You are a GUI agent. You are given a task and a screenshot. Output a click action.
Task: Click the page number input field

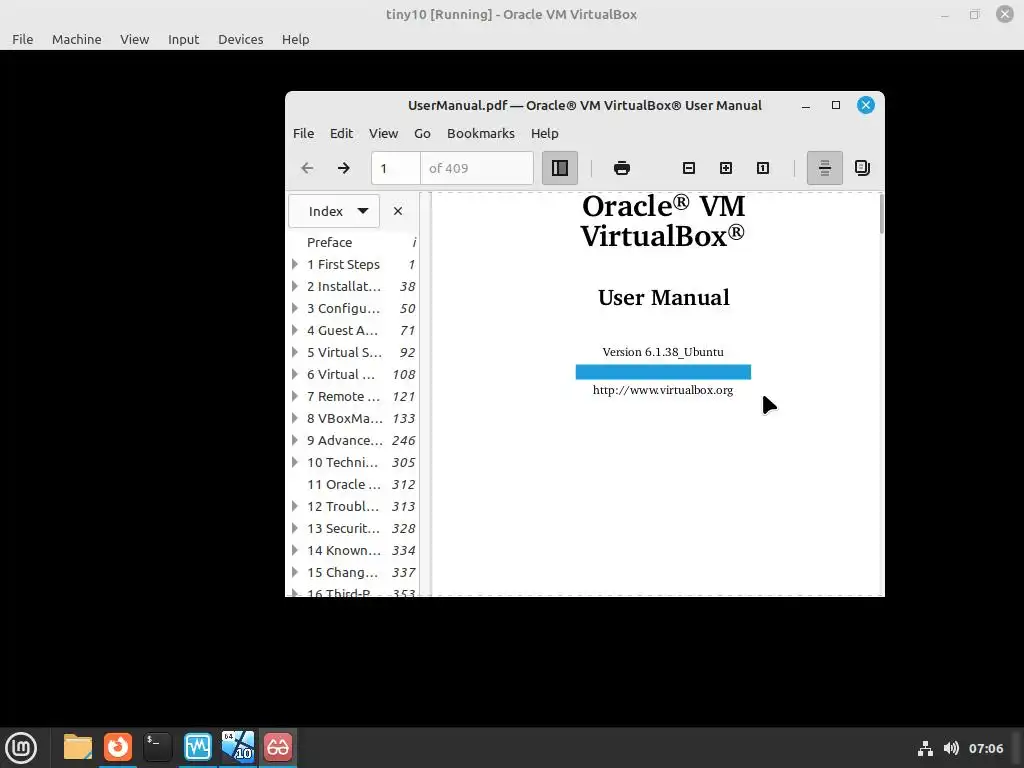396,168
